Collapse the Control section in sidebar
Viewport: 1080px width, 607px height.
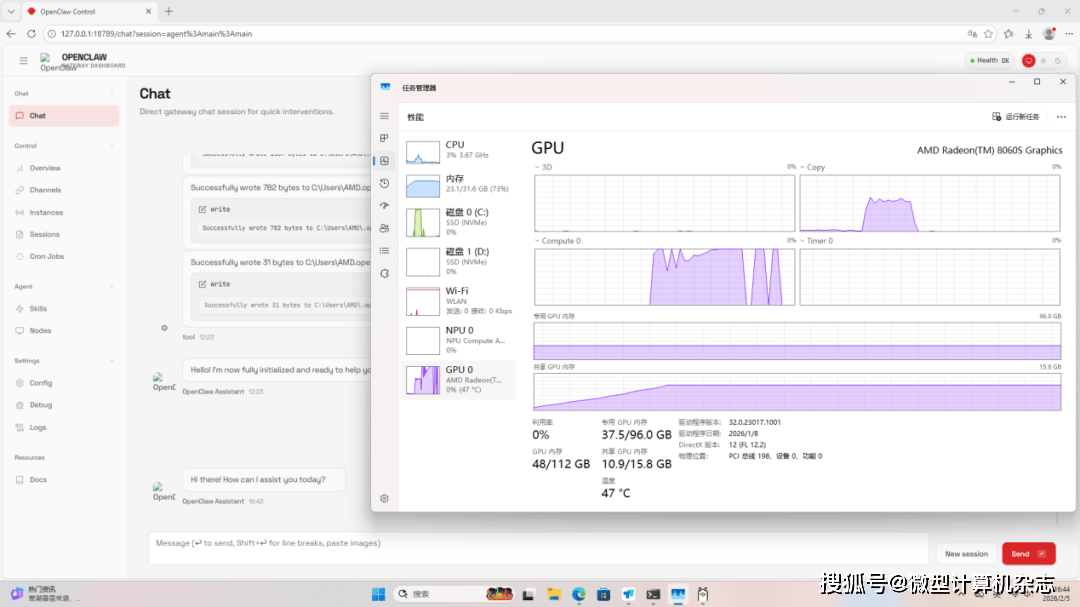pos(26,146)
